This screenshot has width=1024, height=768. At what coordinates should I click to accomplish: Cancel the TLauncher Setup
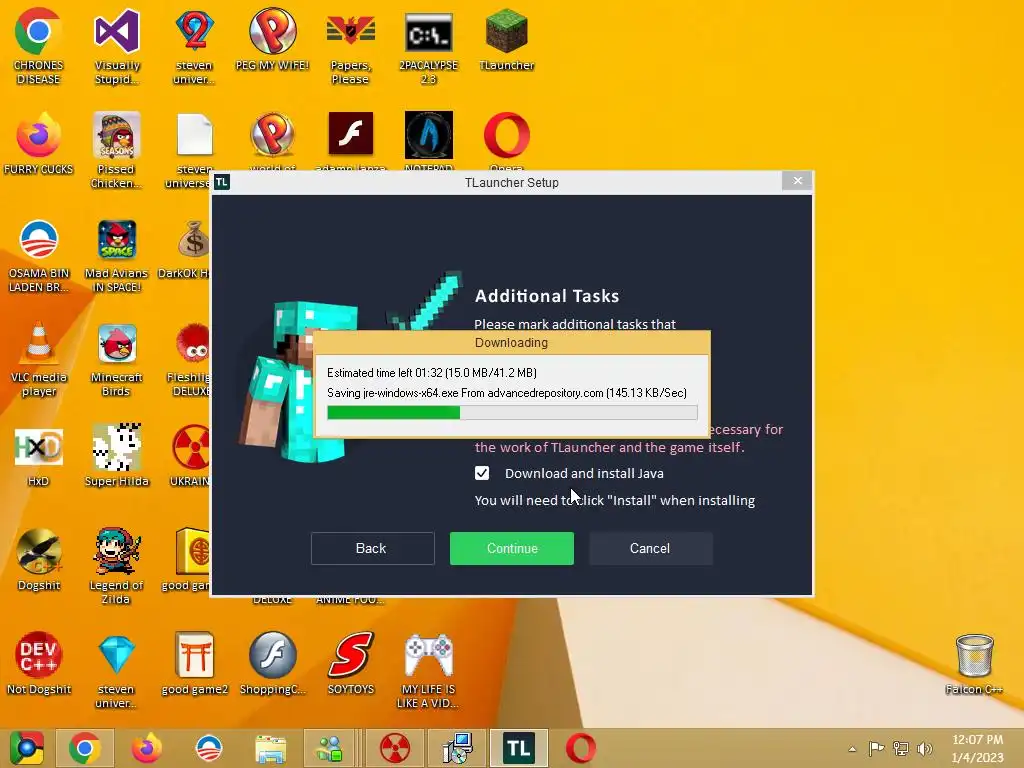[x=650, y=548]
